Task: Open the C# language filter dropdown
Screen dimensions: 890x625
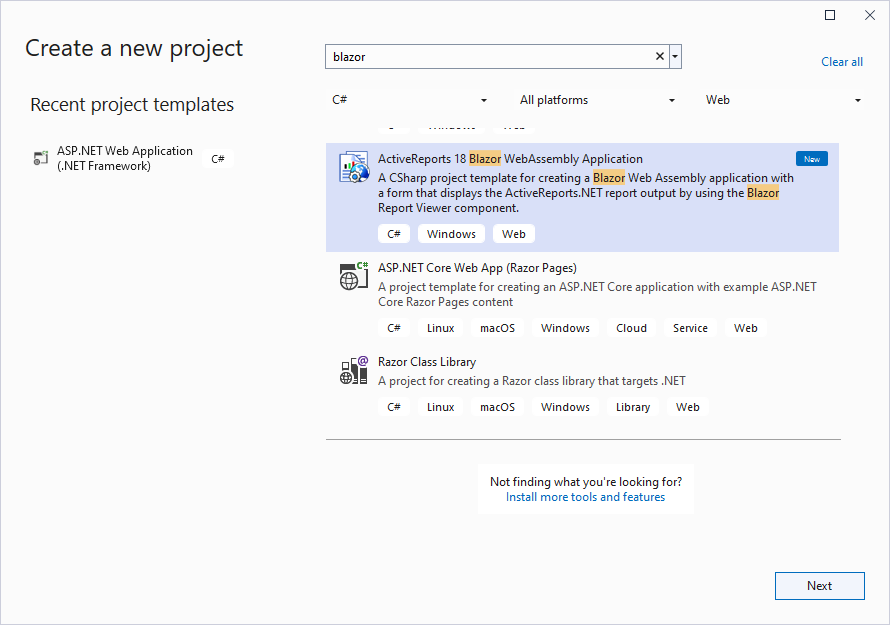Action: [409, 100]
